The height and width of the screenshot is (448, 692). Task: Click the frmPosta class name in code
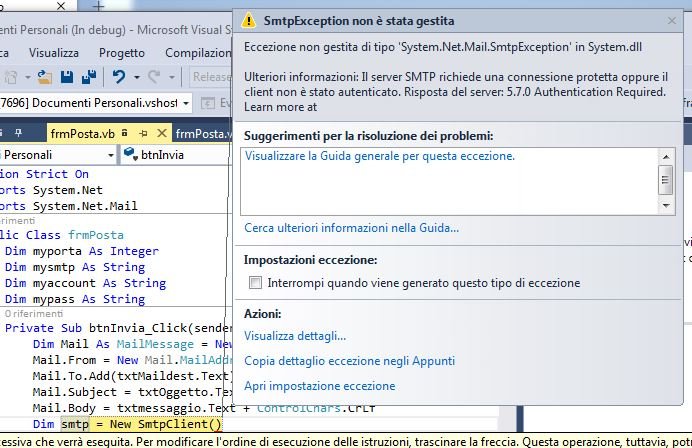tap(96, 235)
